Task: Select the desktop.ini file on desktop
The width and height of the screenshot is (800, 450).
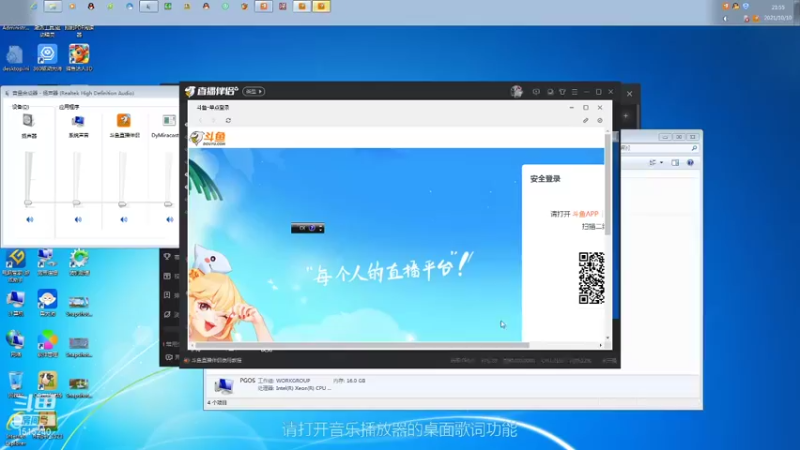Action: [x=15, y=58]
